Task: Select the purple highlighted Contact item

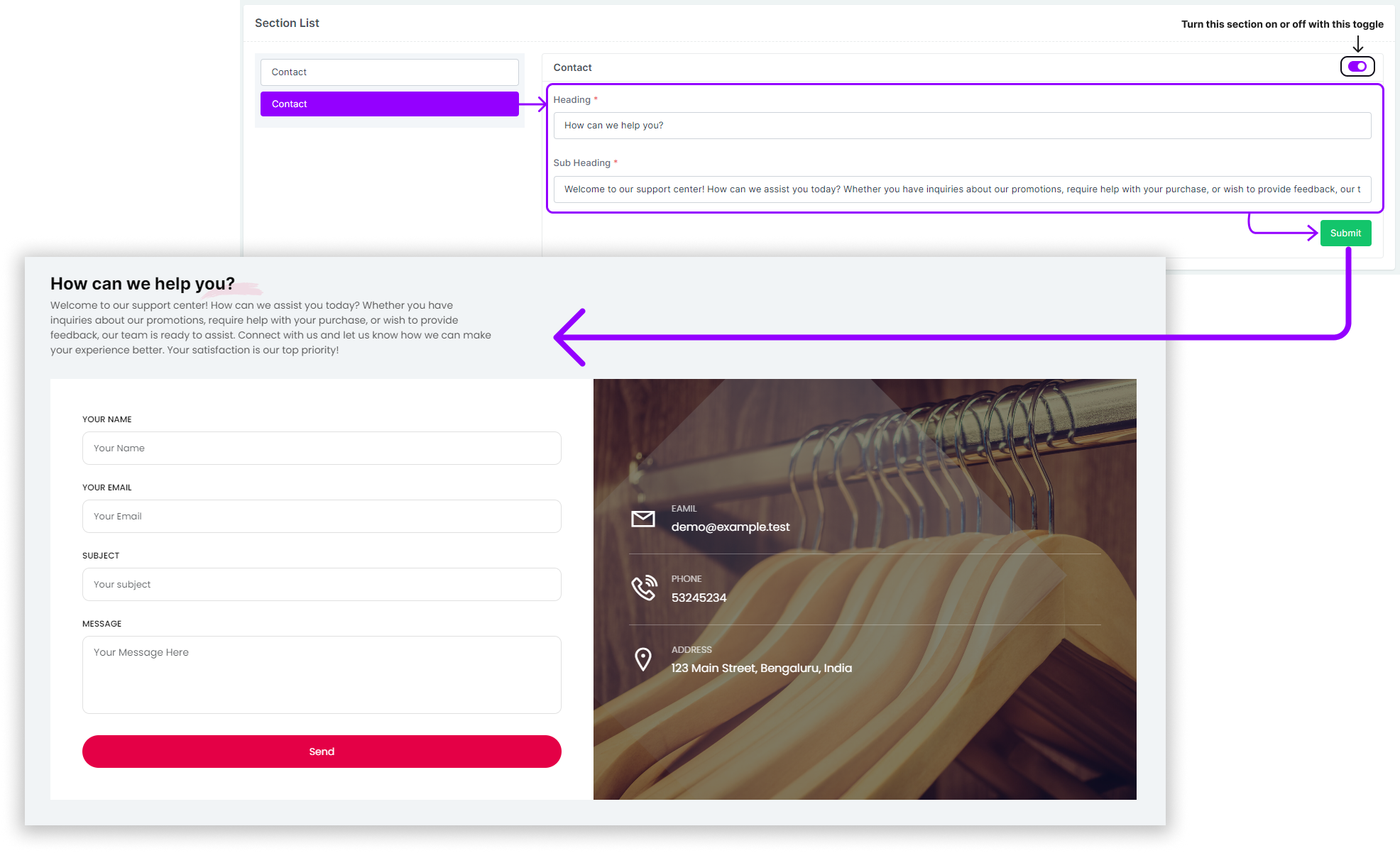Action: [389, 104]
